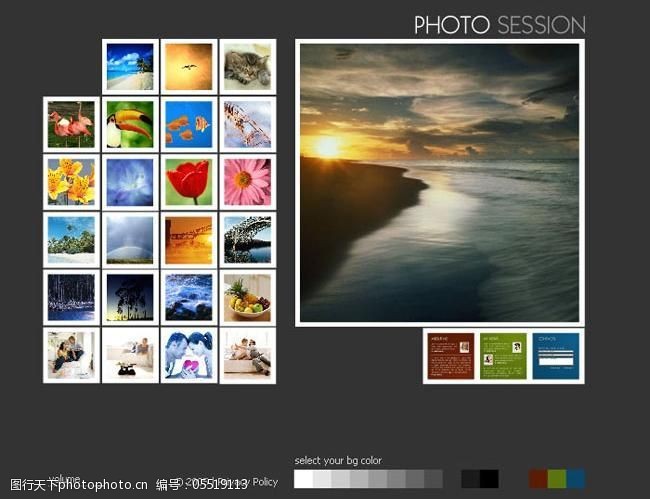Open the blue Contacts panel
Image resolution: width=650 pixels, height=499 pixels.
556,356
